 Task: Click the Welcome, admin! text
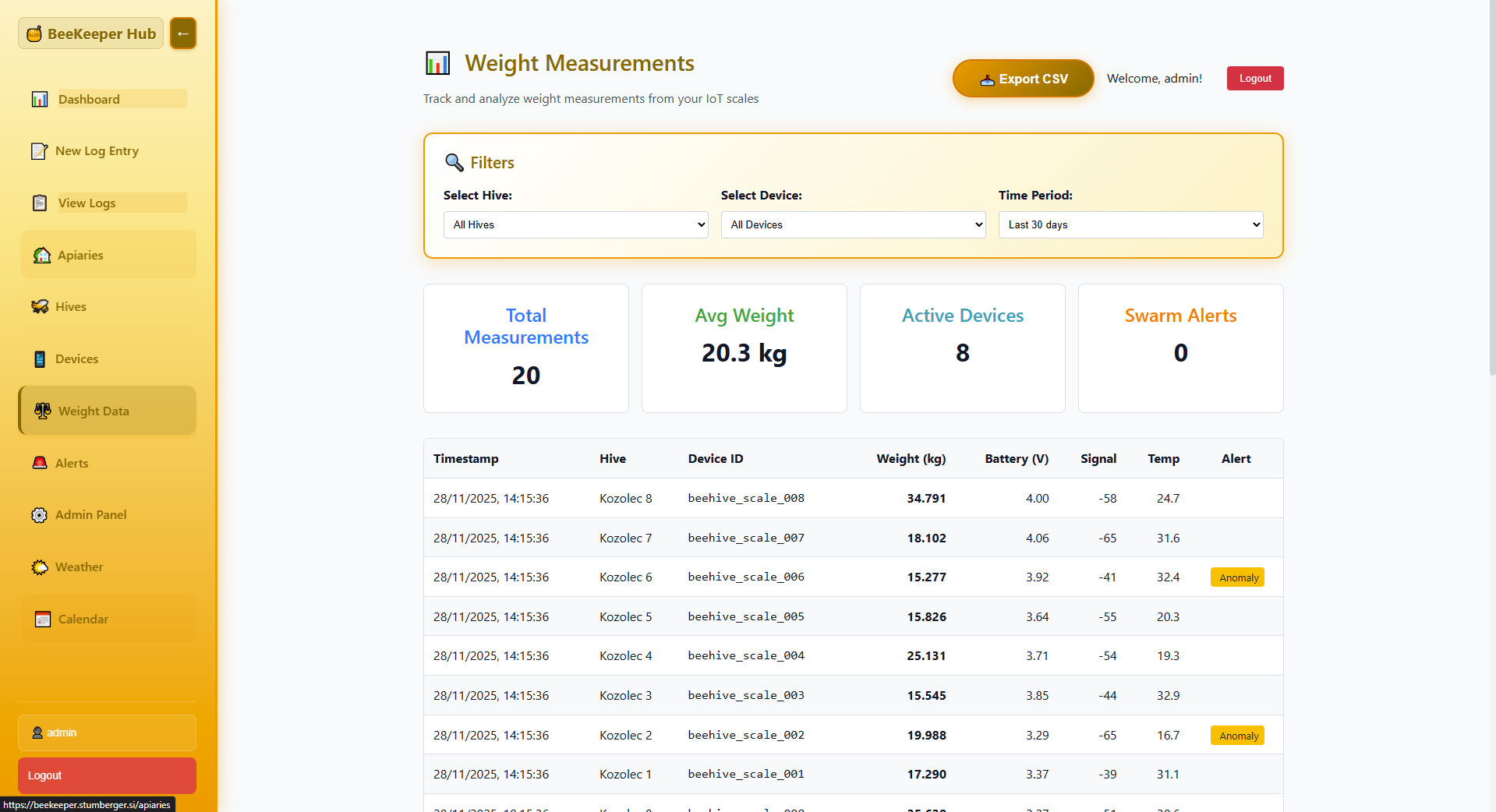click(1155, 79)
